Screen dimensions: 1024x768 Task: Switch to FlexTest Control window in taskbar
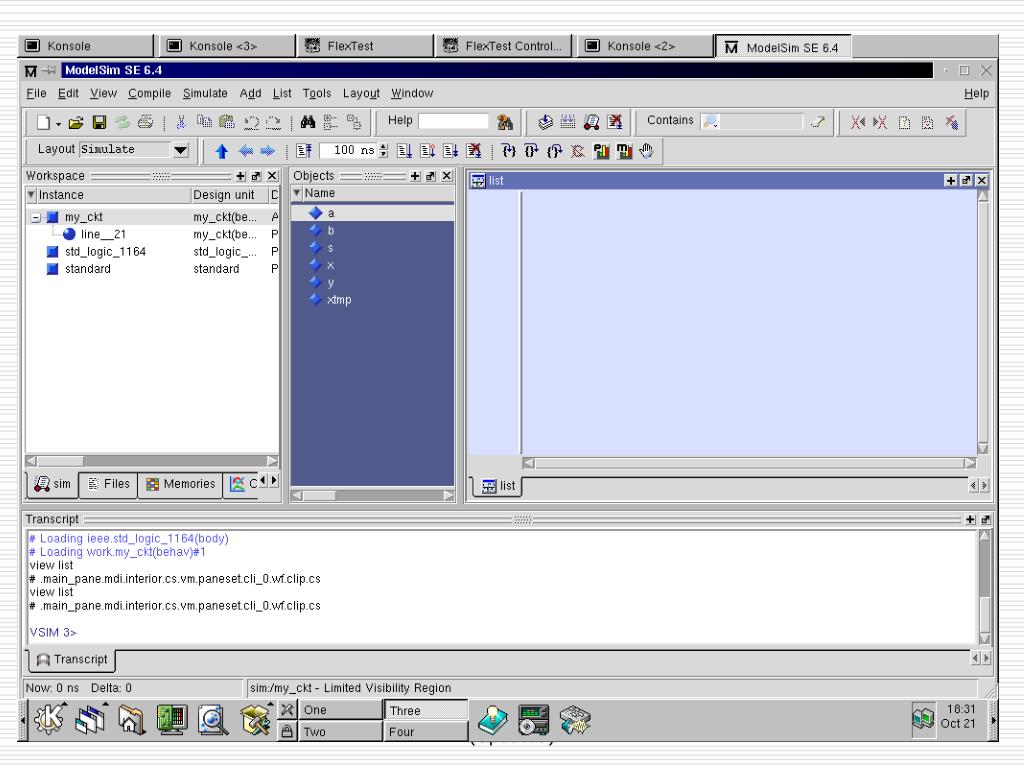point(504,46)
